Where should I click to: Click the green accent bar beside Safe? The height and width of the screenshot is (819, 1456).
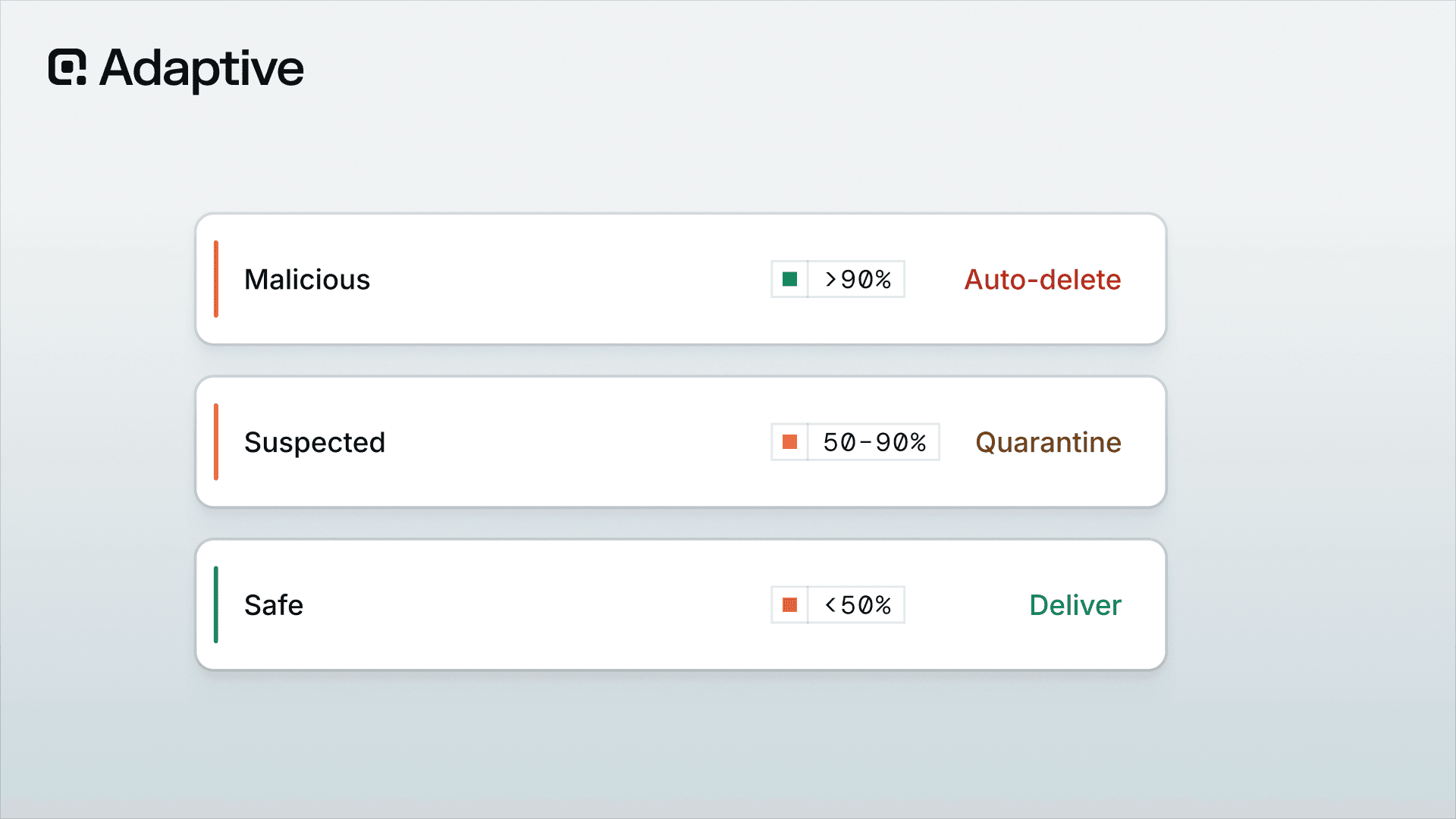point(216,604)
